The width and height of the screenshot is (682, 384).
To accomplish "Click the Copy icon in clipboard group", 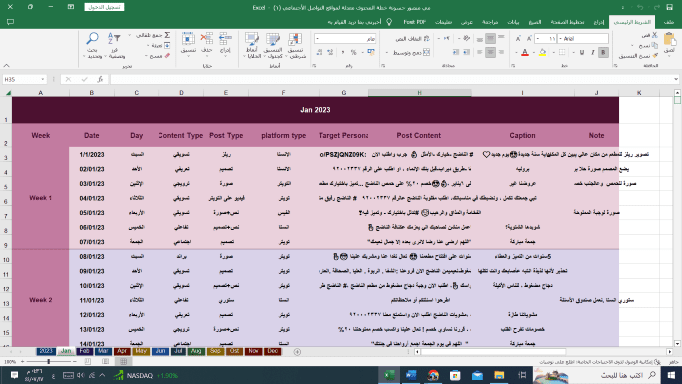I will click(655, 45).
